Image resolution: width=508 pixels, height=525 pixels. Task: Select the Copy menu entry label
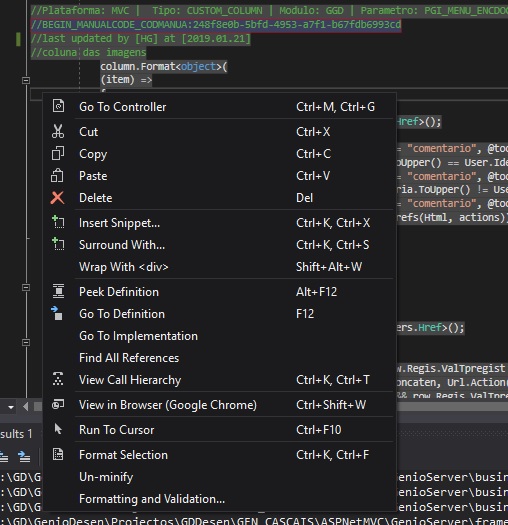point(93,154)
